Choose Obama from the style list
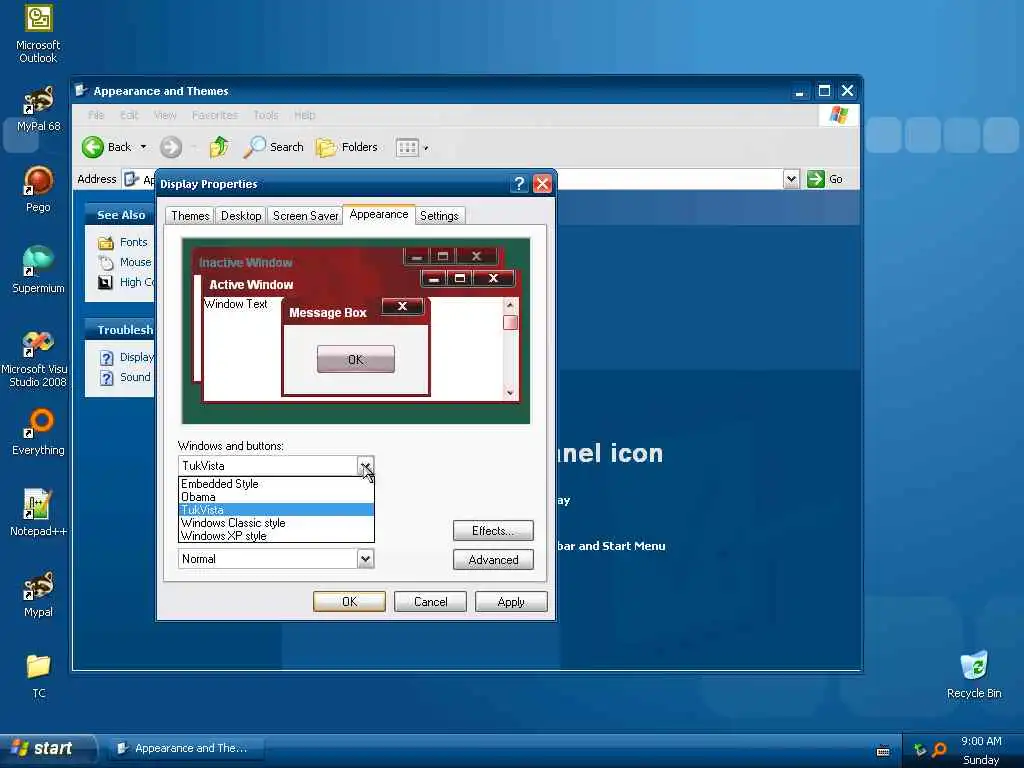The height and width of the screenshot is (768, 1024). 276,497
